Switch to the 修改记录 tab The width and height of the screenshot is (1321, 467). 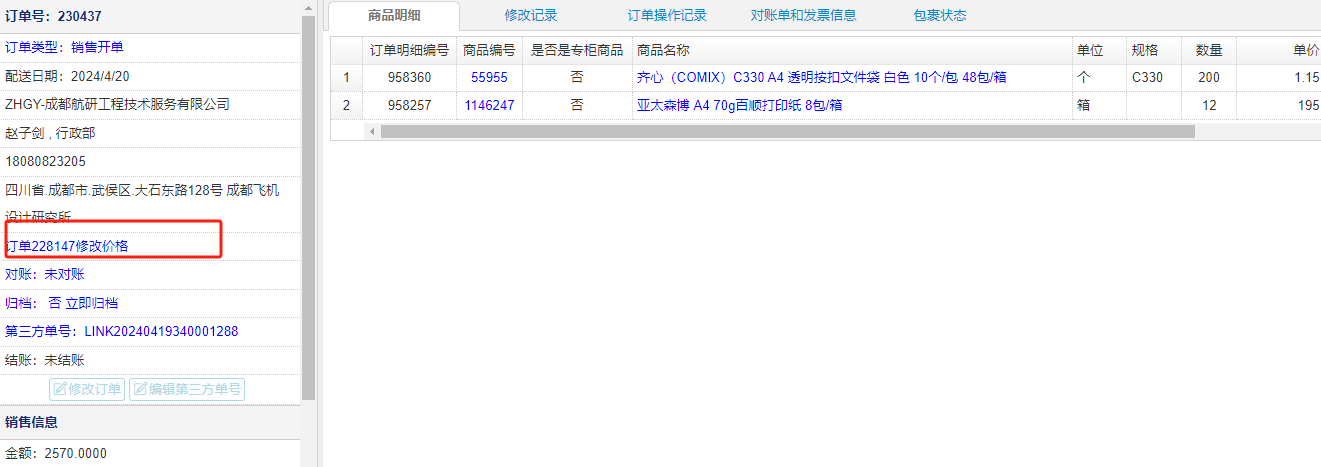click(x=531, y=15)
